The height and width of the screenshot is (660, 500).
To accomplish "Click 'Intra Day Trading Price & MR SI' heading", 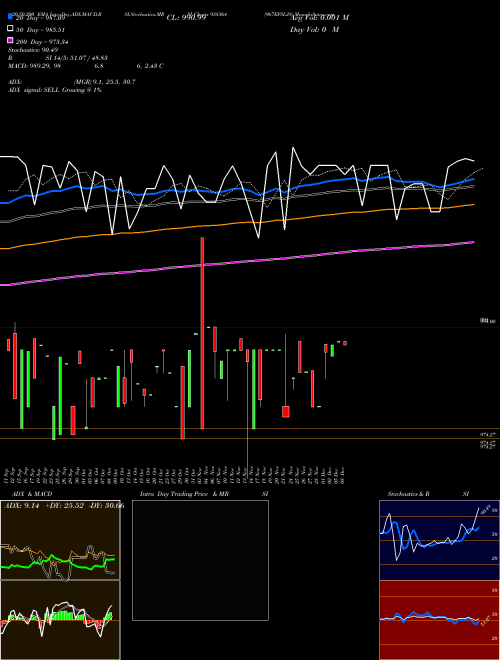I will pyautogui.click(x=204, y=494).
